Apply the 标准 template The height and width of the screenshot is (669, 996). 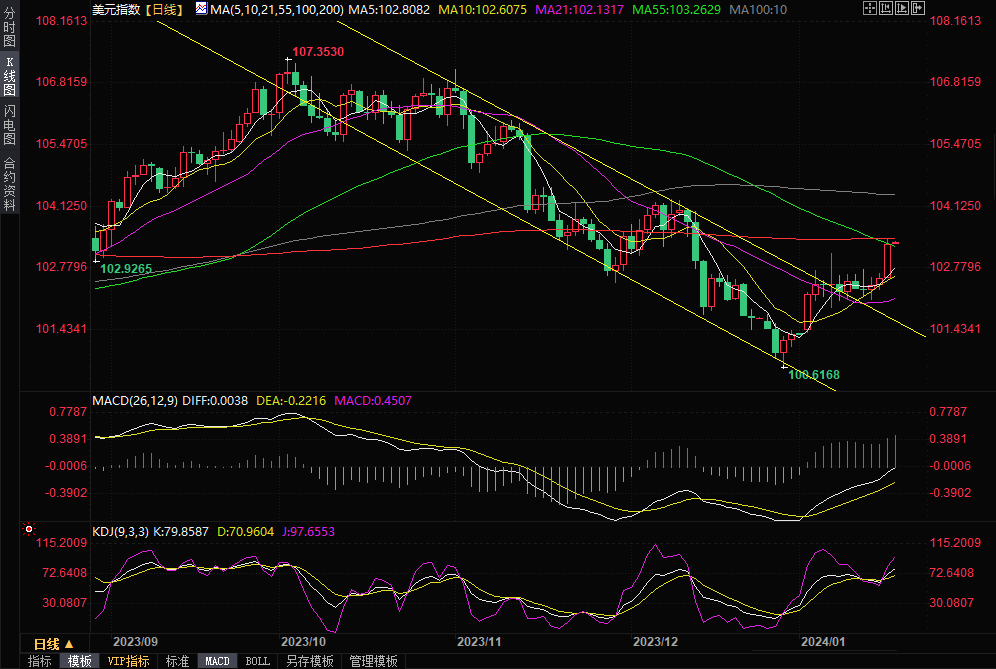click(x=177, y=661)
